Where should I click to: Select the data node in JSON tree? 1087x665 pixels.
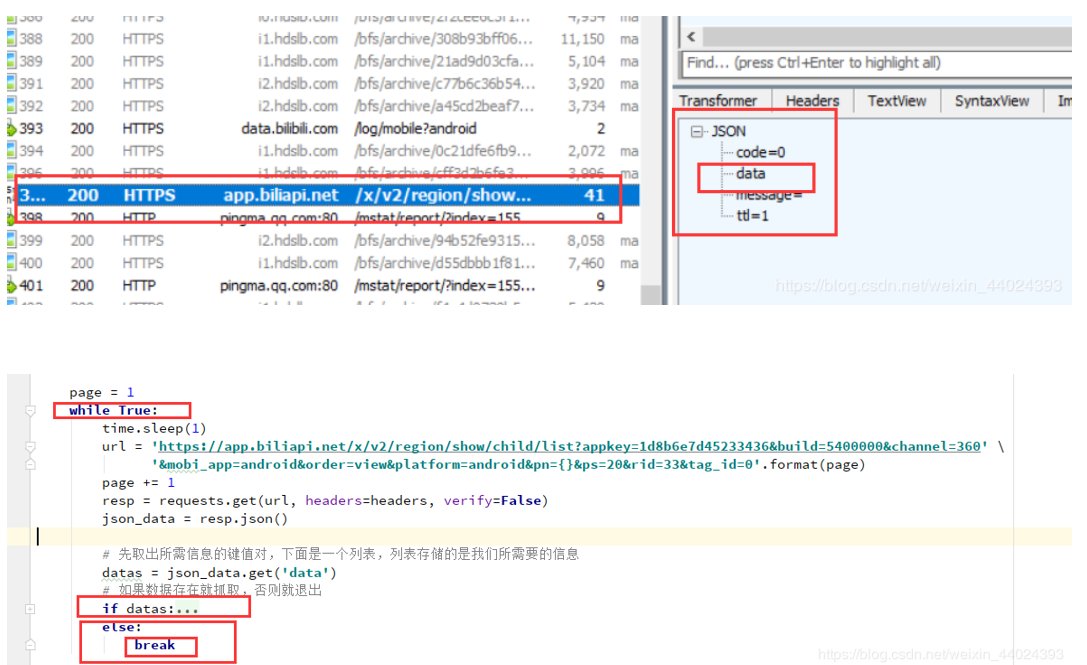pos(751,173)
